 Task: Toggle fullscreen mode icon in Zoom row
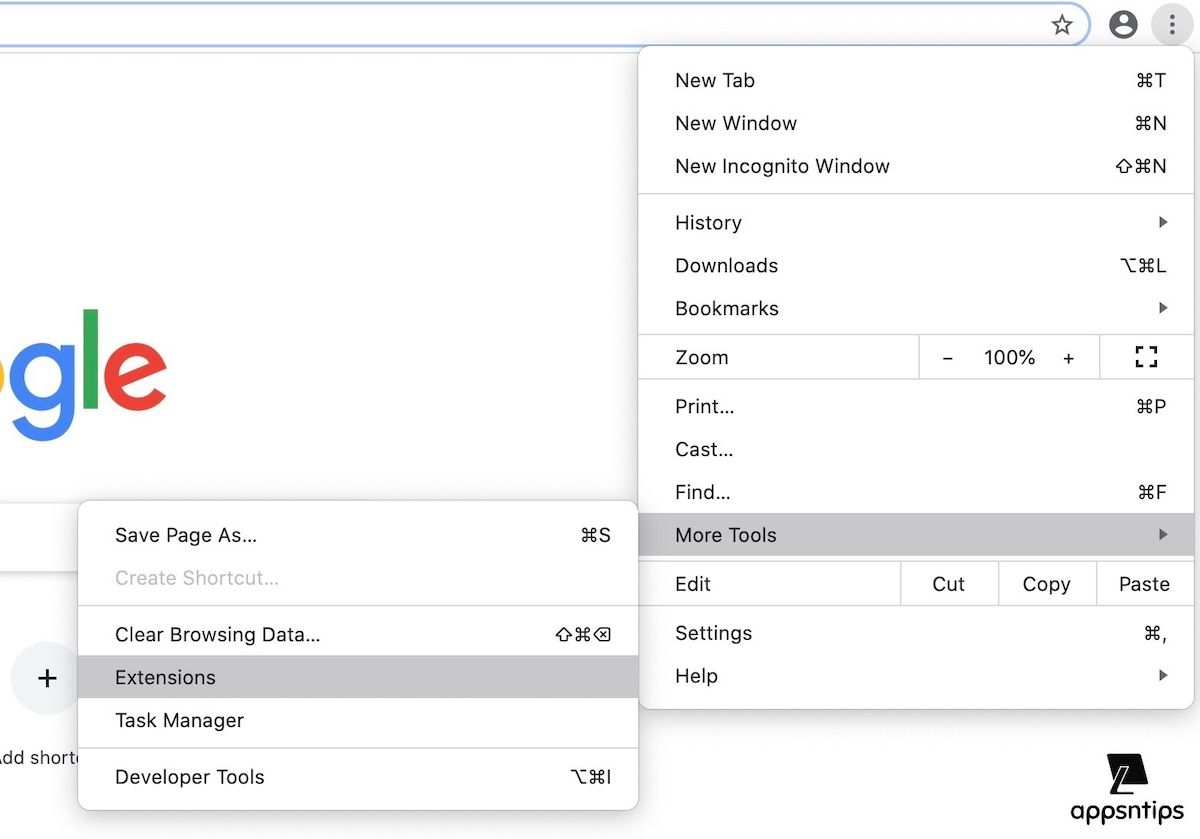click(1146, 357)
